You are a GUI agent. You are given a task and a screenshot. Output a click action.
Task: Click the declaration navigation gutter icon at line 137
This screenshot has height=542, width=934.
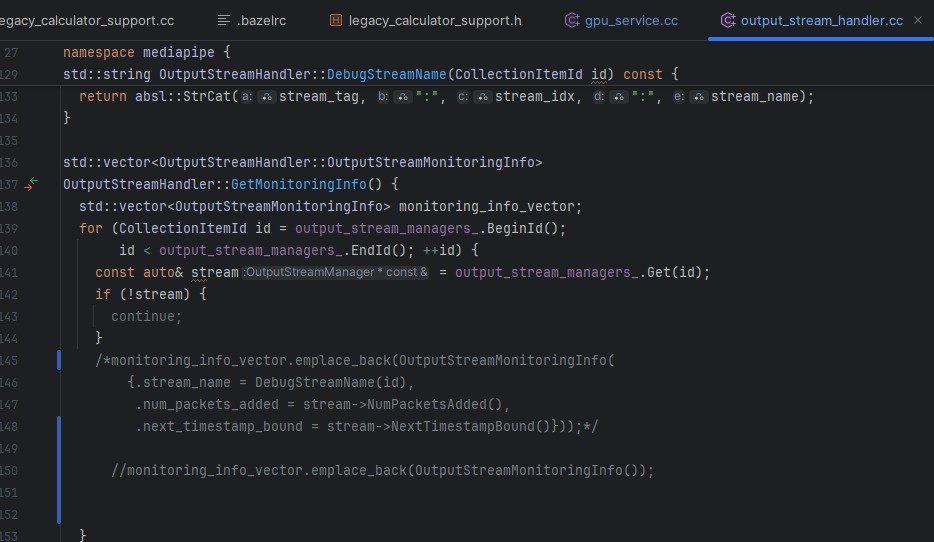tap(31, 184)
